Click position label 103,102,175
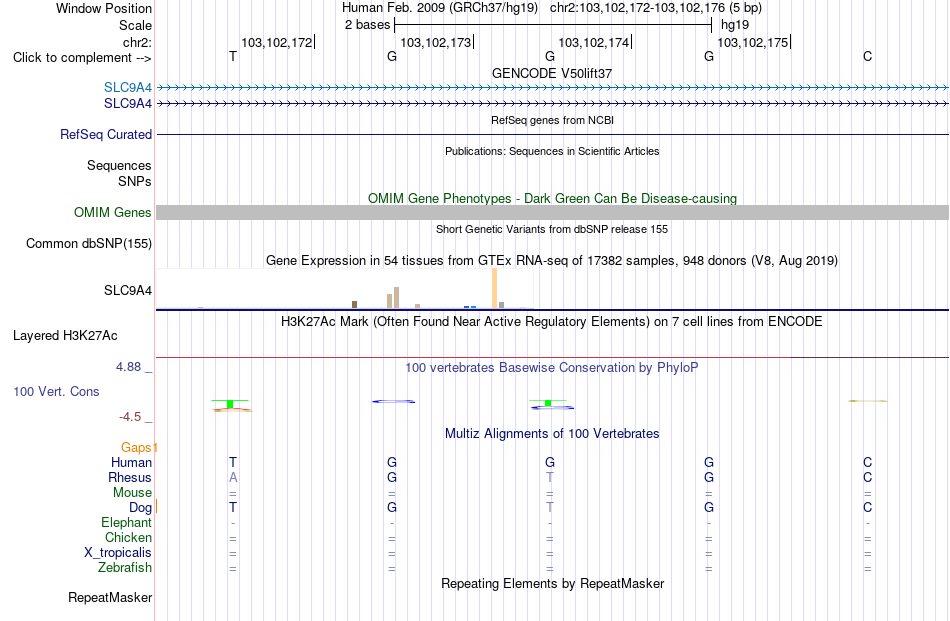This screenshot has height=621, width=950. 753,42
